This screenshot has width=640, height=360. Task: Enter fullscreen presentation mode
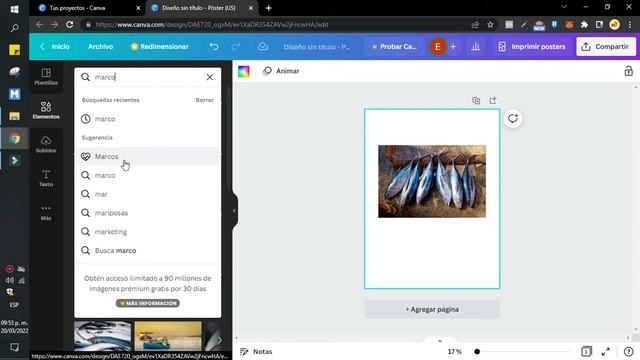[x=606, y=351]
